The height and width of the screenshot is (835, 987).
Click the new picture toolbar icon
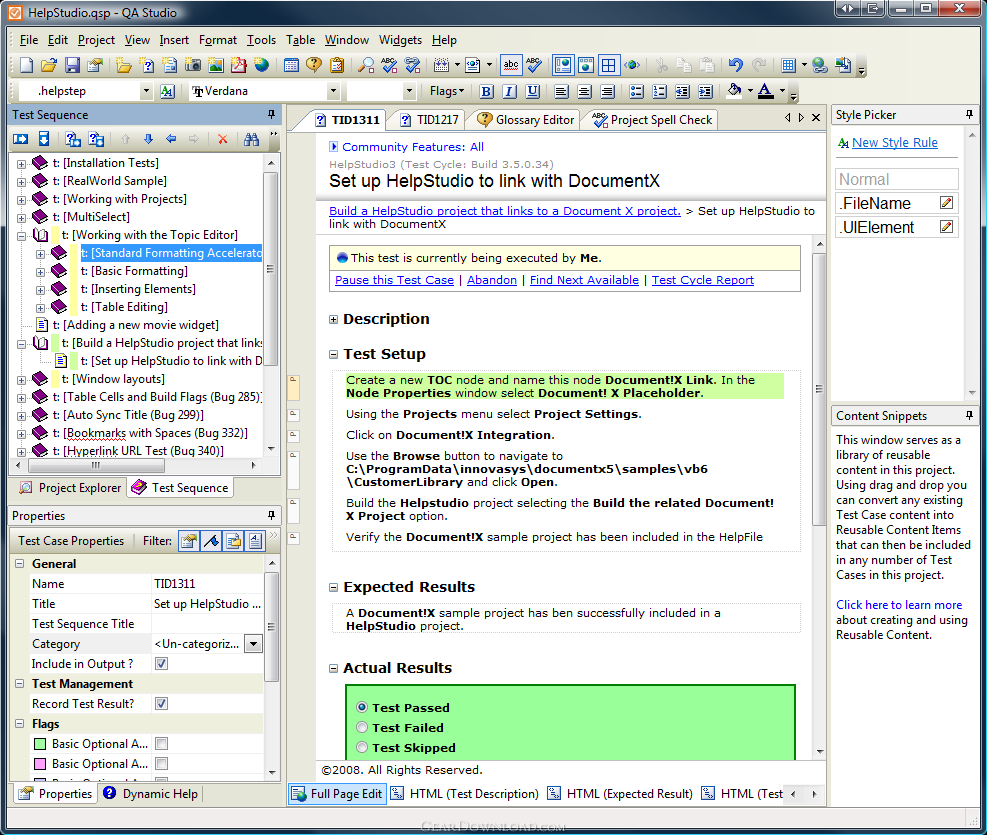click(x=215, y=65)
